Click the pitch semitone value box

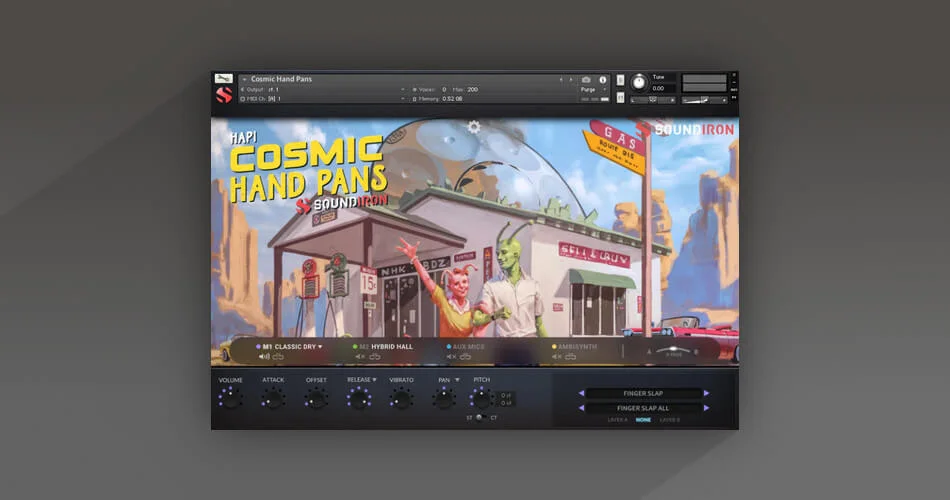507,395
